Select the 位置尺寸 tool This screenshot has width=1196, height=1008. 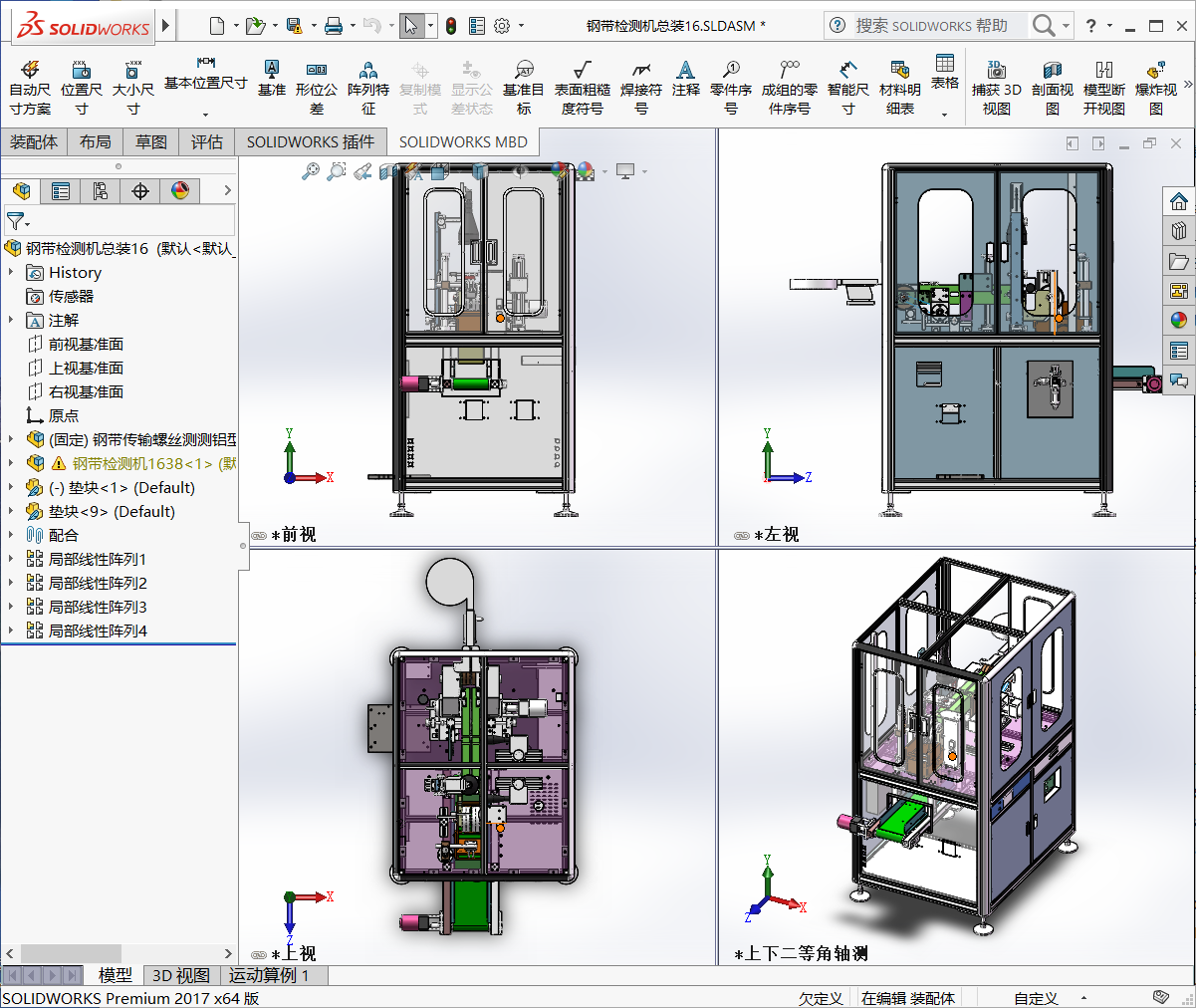click(x=82, y=87)
